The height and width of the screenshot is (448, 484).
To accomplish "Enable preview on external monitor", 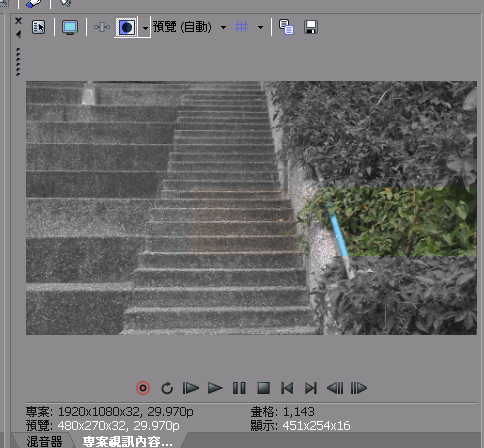I will click(70, 27).
